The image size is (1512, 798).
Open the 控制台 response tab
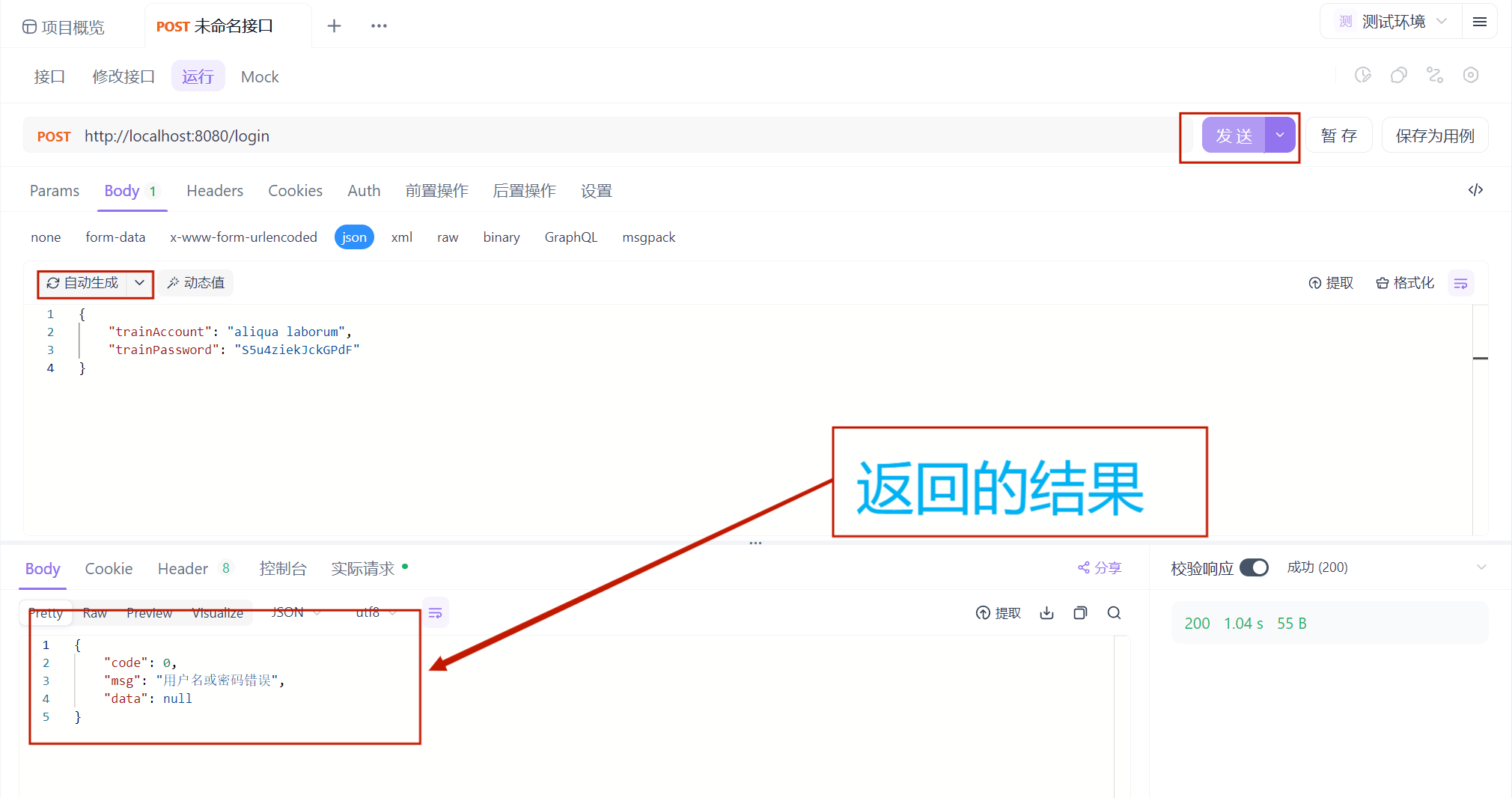282,569
